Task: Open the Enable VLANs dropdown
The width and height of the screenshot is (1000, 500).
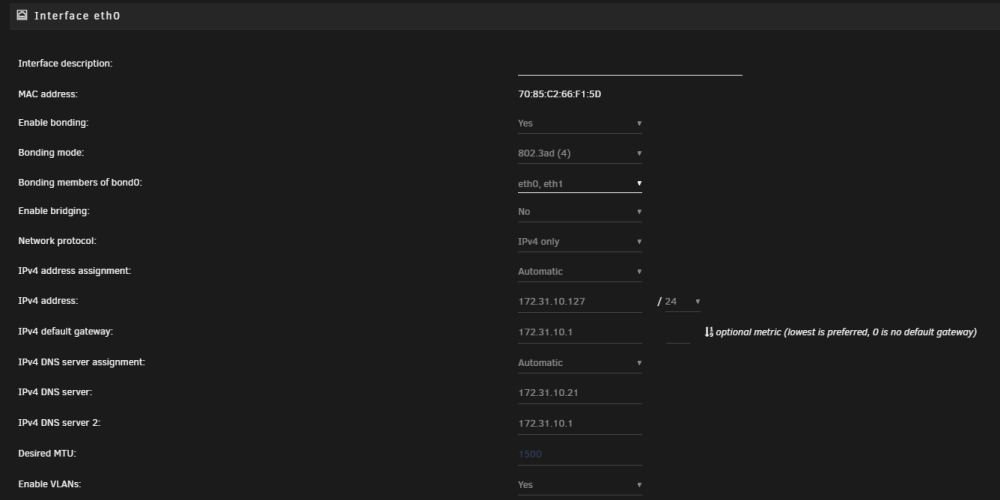Action: tap(580, 485)
